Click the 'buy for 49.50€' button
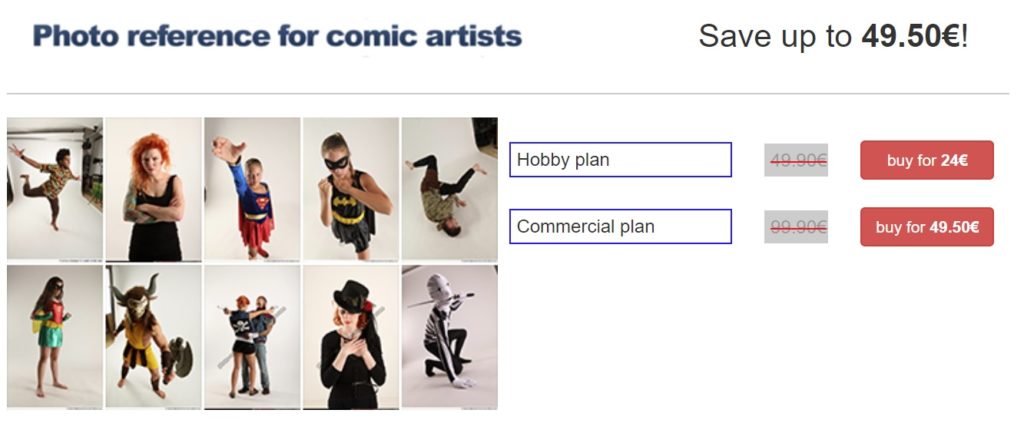This screenshot has width=1024, height=423. click(927, 227)
